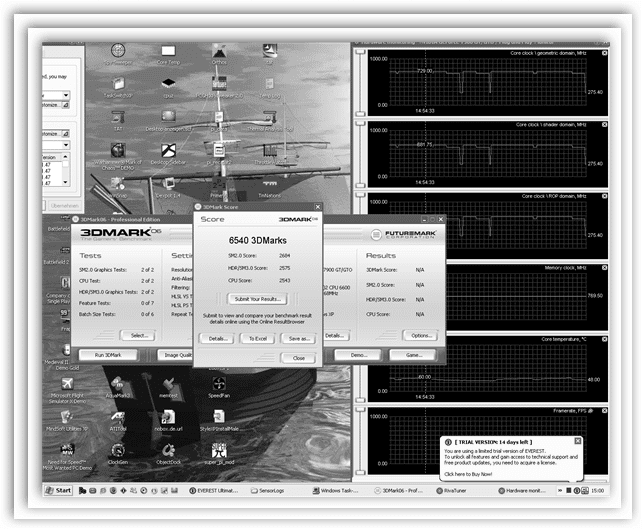Open the MindSoft Utilities XP icon
The width and height of the screenshot is (643, 530).
(x=67, y=421)
